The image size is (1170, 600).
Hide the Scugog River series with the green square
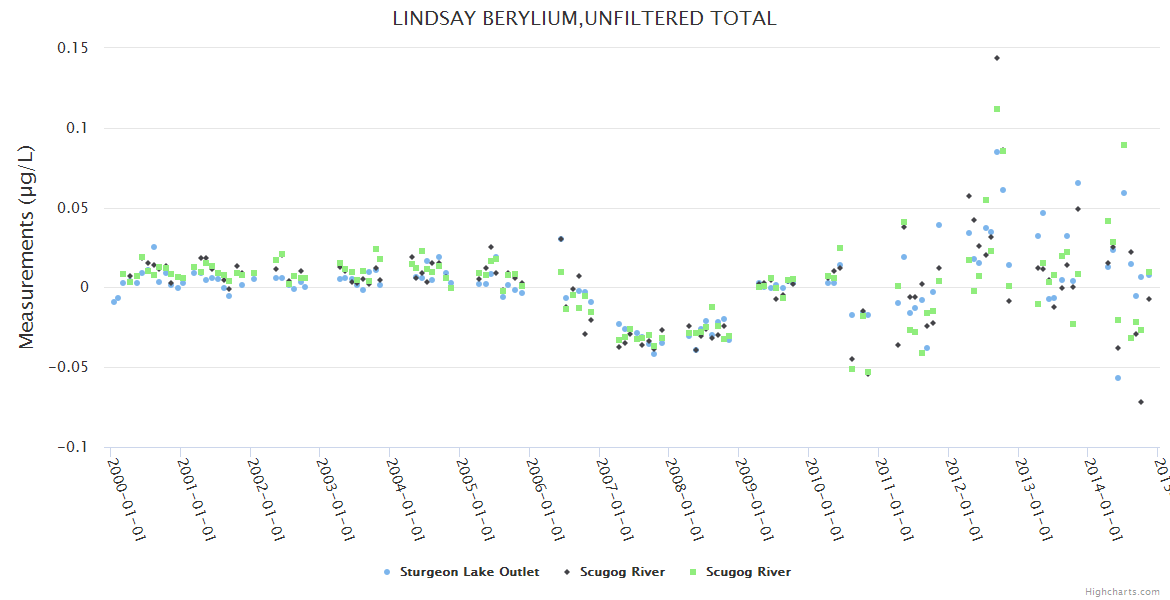(x=748, y=572)
